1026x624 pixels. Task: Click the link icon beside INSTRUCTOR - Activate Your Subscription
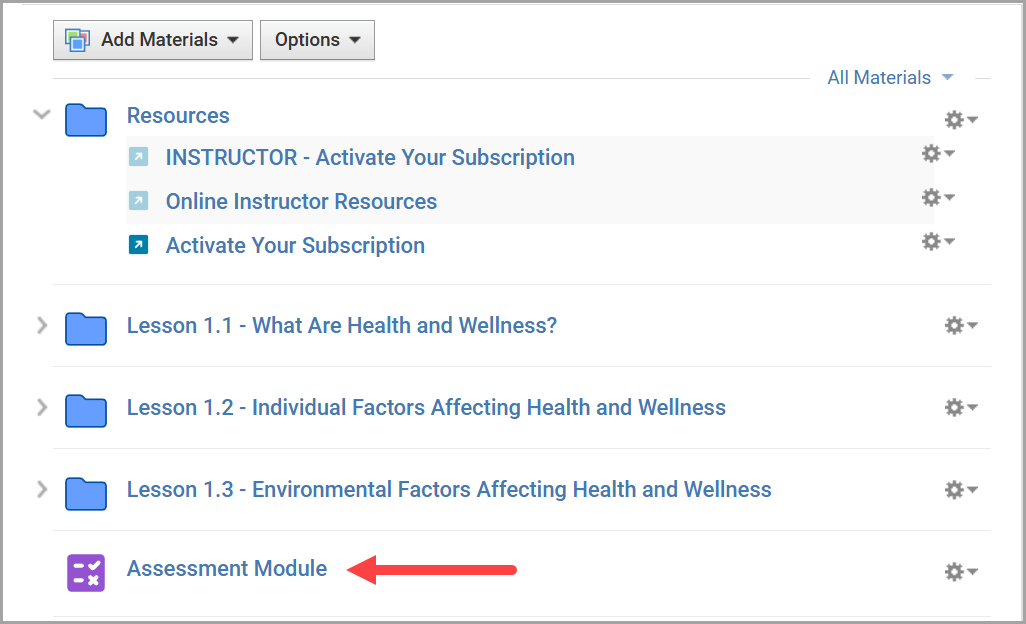click(x=138, y=157)
